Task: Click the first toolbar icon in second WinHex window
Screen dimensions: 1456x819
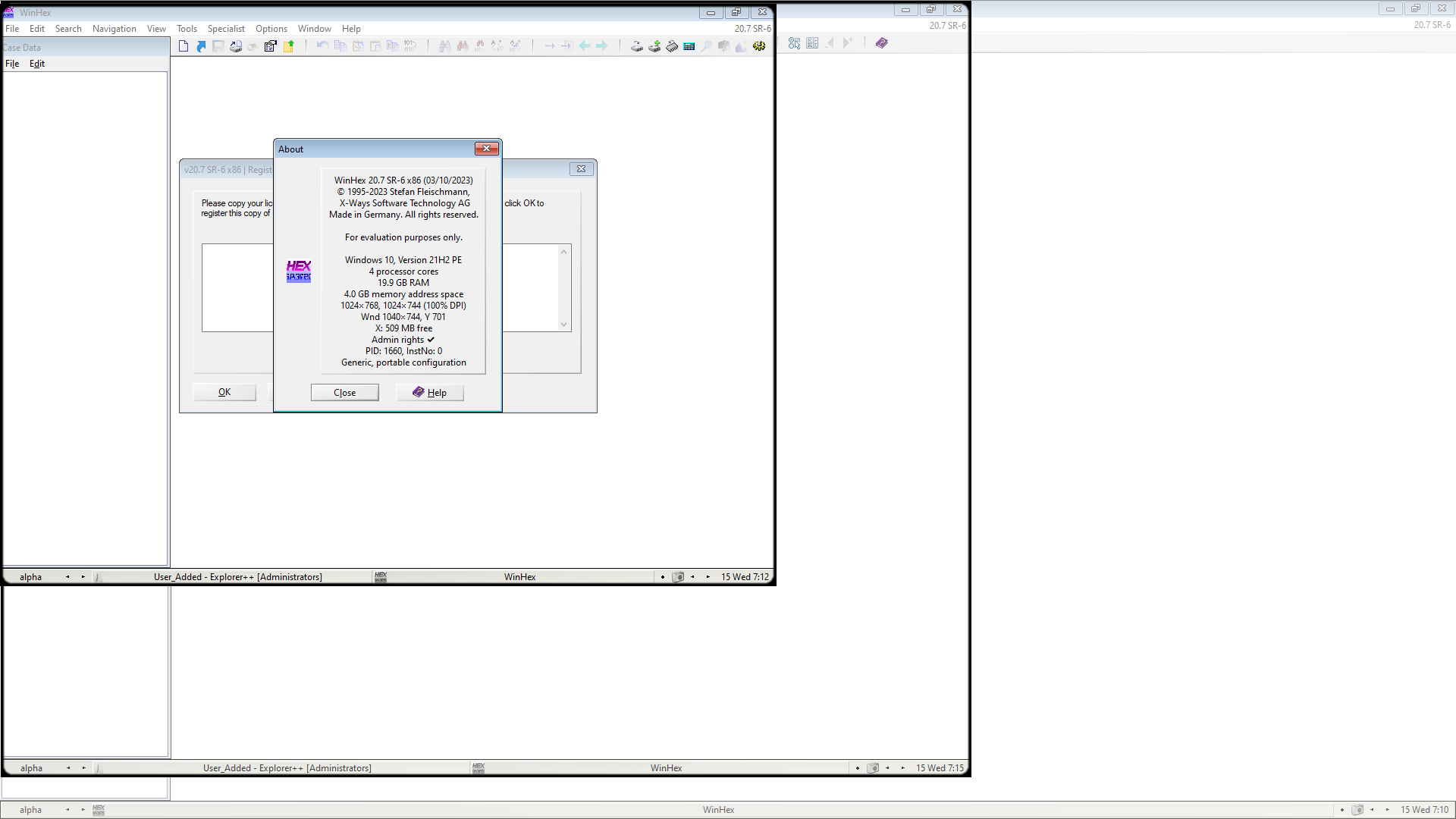Action: pos(794,43)
